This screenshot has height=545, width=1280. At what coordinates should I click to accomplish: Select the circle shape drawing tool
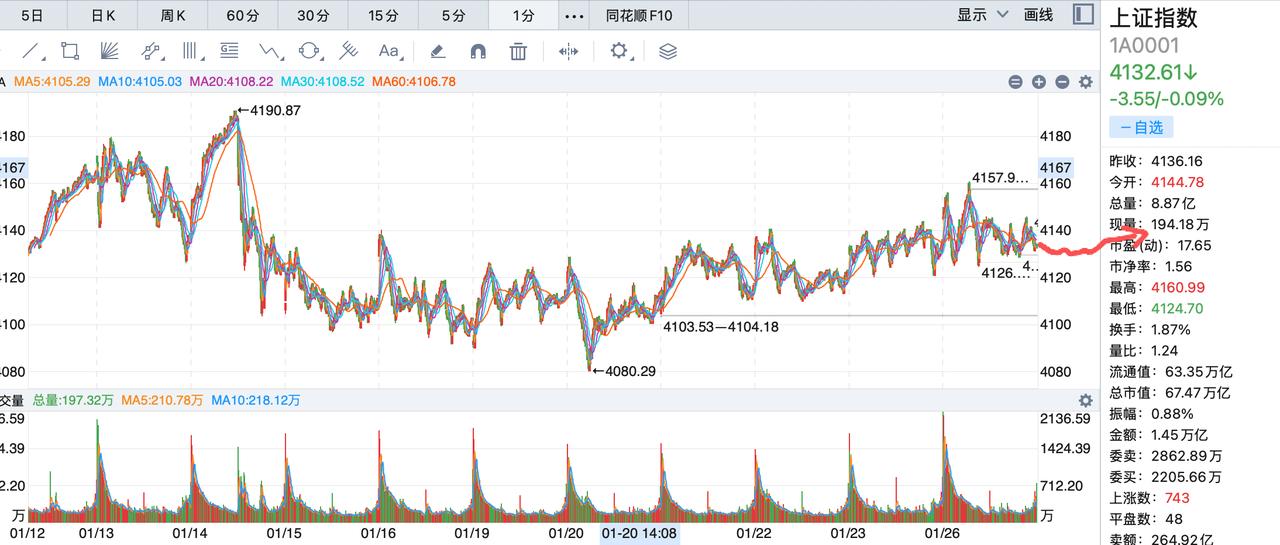[309, 50]
